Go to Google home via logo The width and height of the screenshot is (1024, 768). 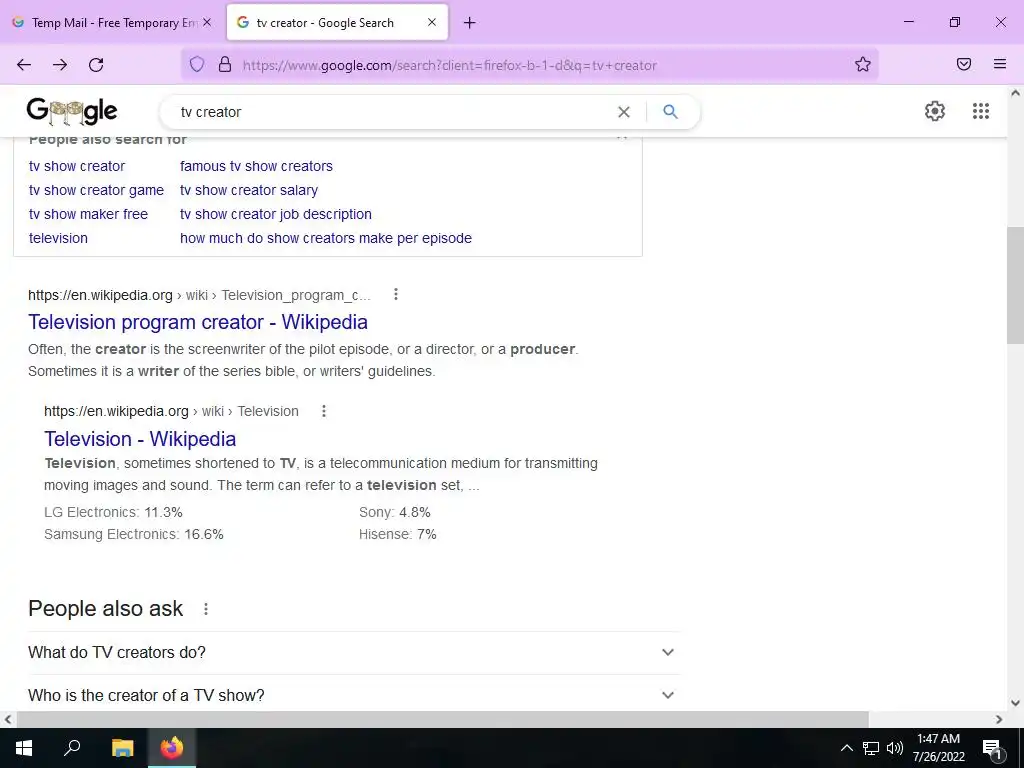tap(72, 112)
